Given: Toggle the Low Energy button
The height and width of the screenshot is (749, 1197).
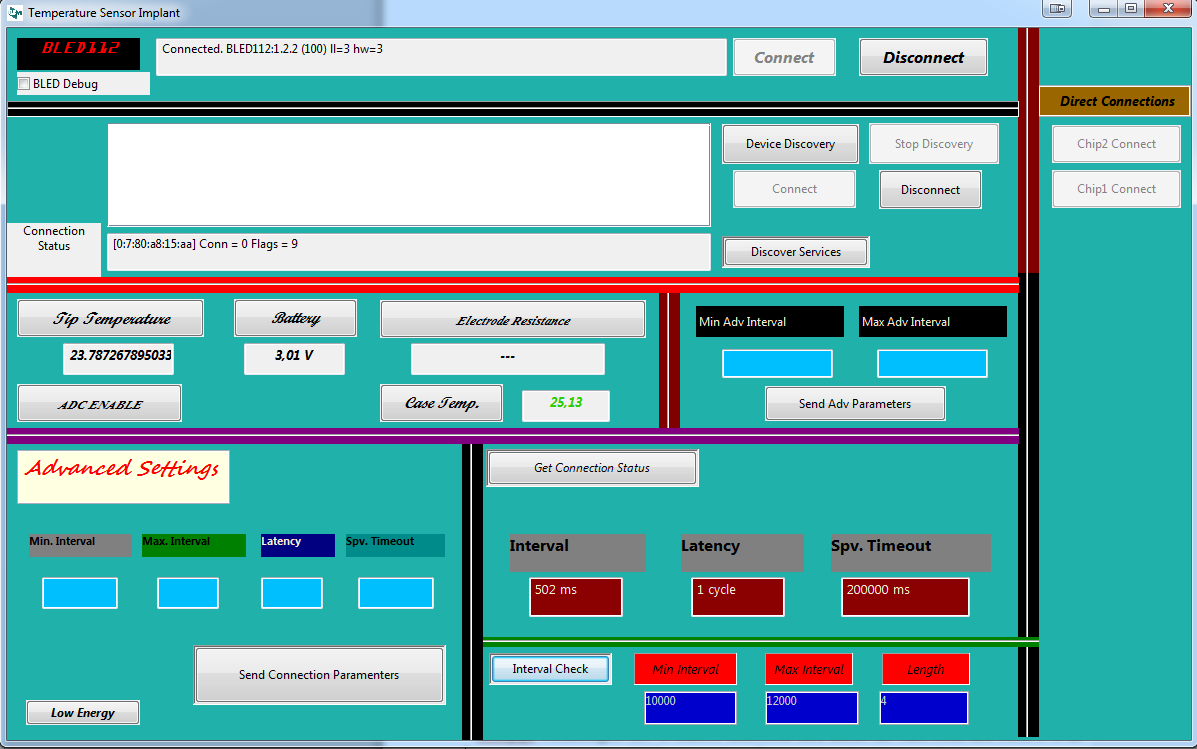Looking at the screenshot, I should pos(83,713).
